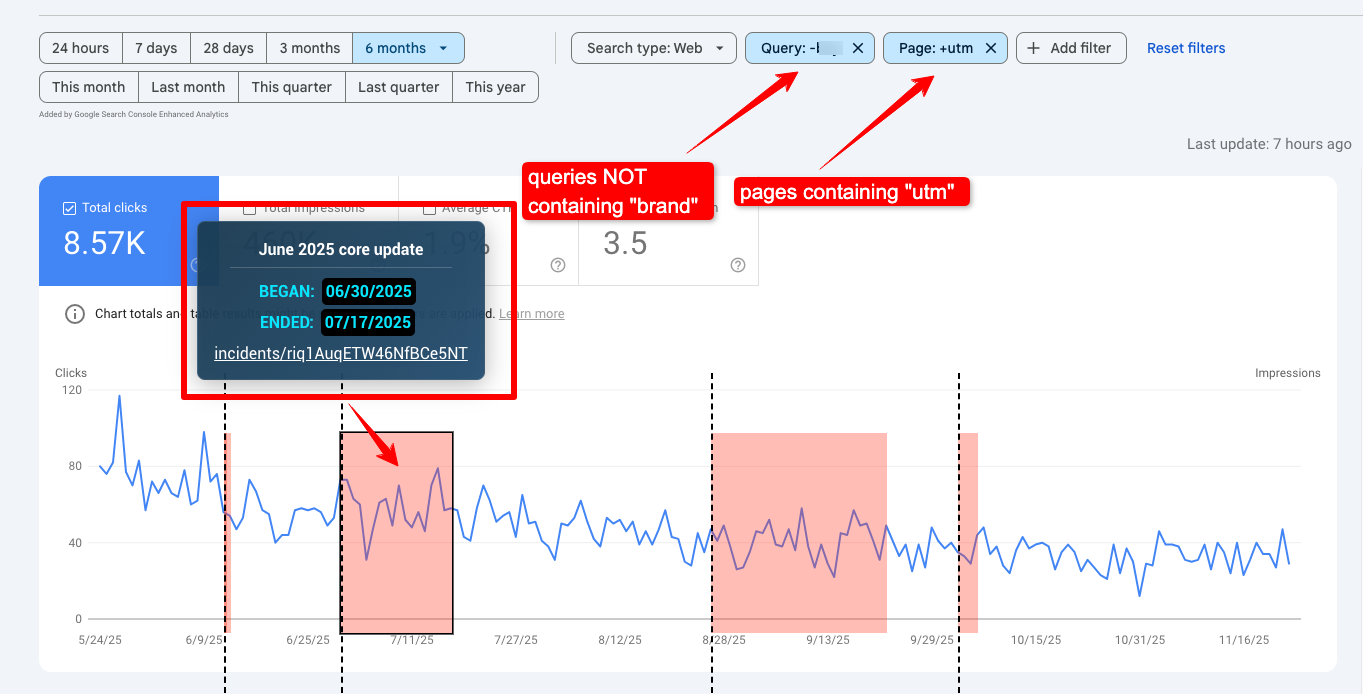Choose the Last quarter preset
The image size is (1363, 694).
tap(398, 87)
